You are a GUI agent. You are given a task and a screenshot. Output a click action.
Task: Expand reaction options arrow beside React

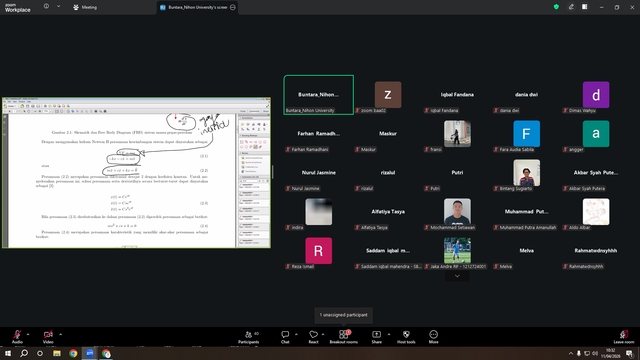323,334
